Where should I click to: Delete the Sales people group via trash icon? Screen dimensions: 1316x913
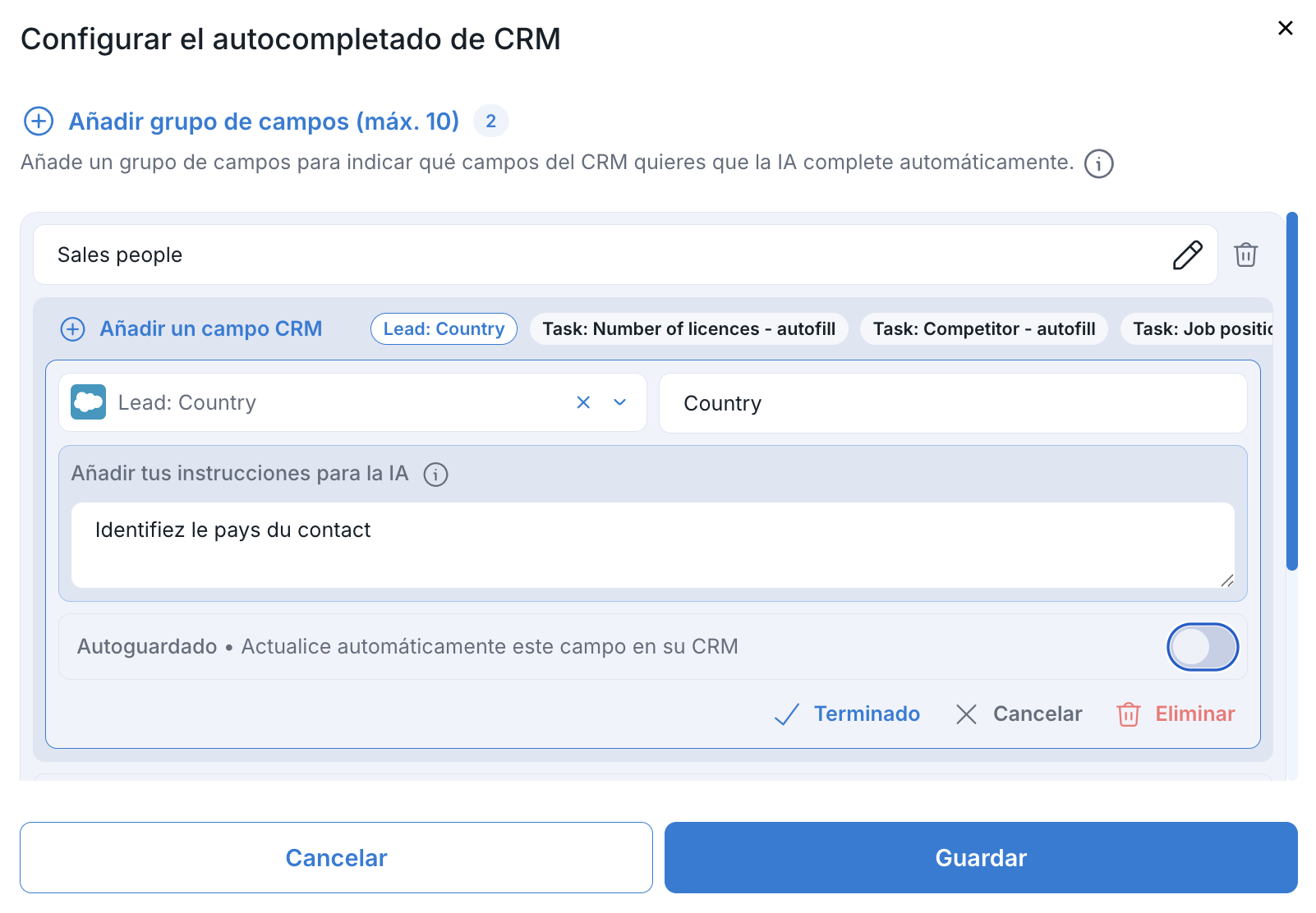click(x=1245, y=255)
